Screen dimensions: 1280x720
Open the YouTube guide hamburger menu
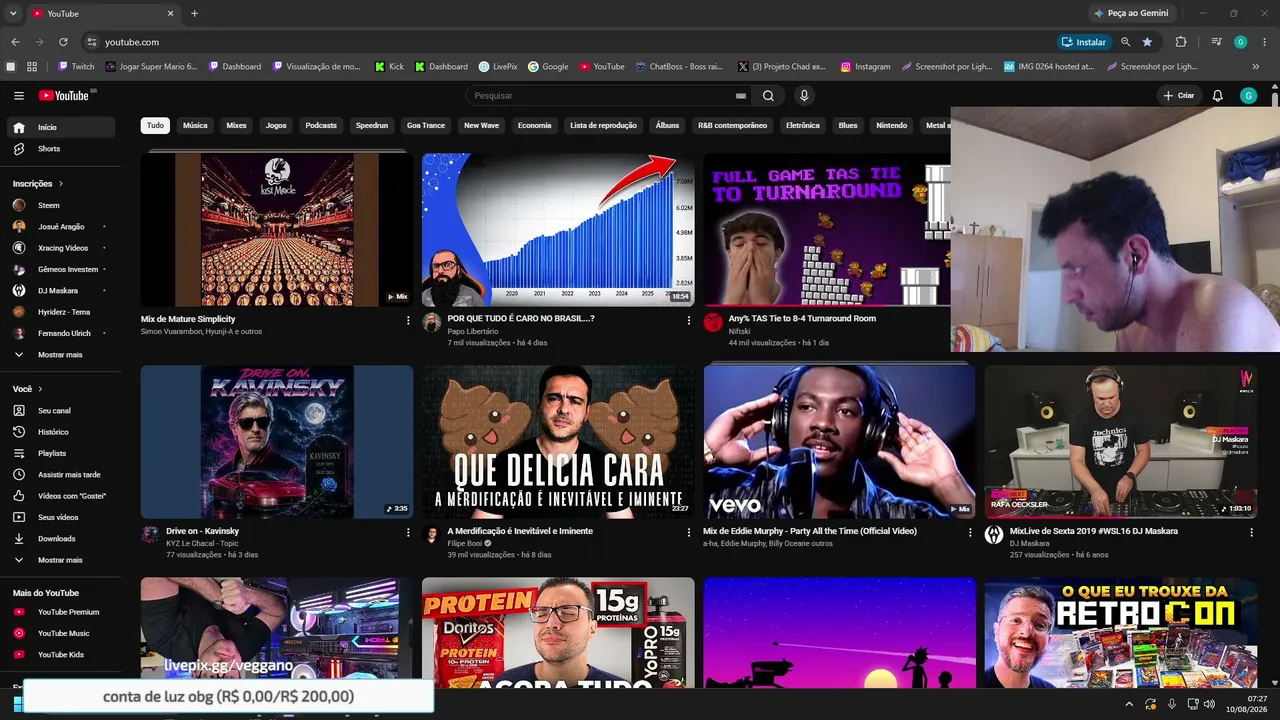pos(19,96)
